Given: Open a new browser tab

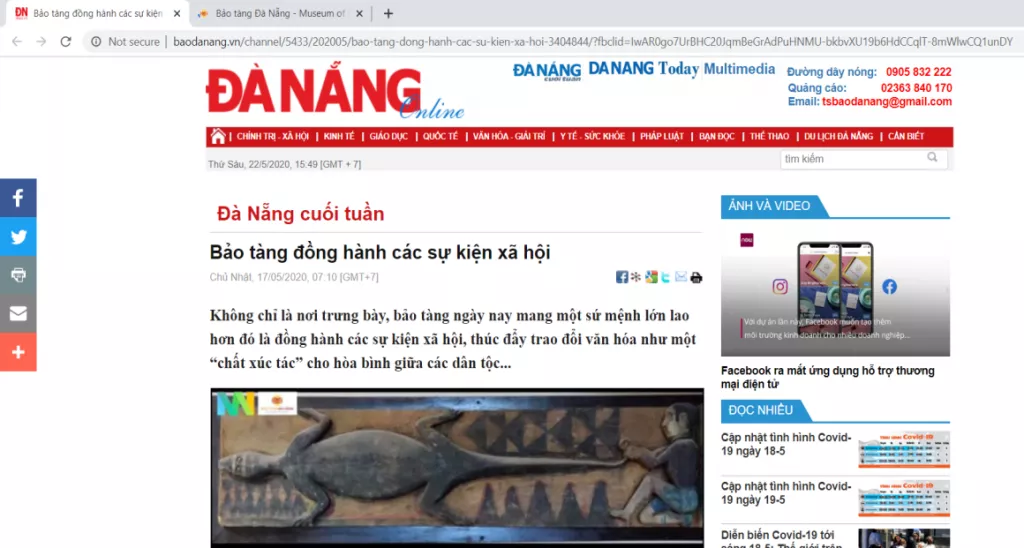Looking at the screenshot, I should click(388, 13).
